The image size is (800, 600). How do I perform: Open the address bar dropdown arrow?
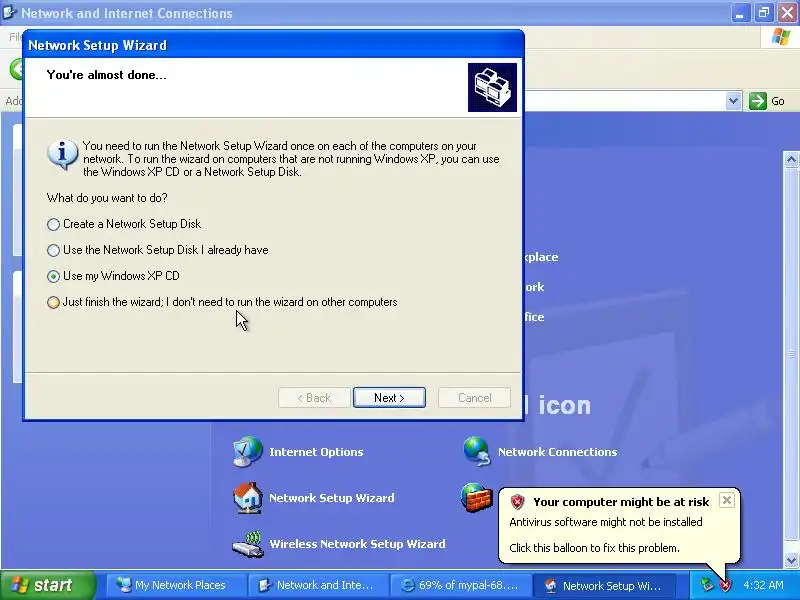point(733,101)
